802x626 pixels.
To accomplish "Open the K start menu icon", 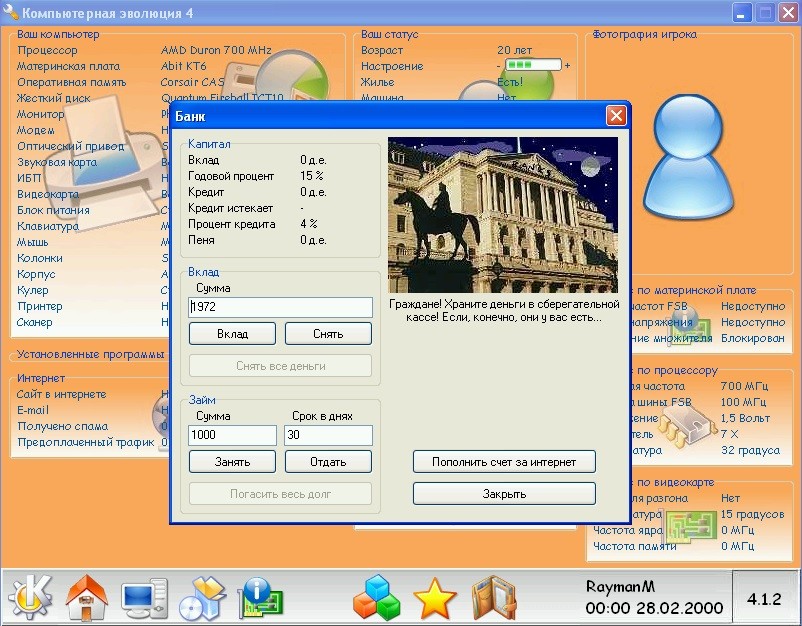I will (30, 597).
